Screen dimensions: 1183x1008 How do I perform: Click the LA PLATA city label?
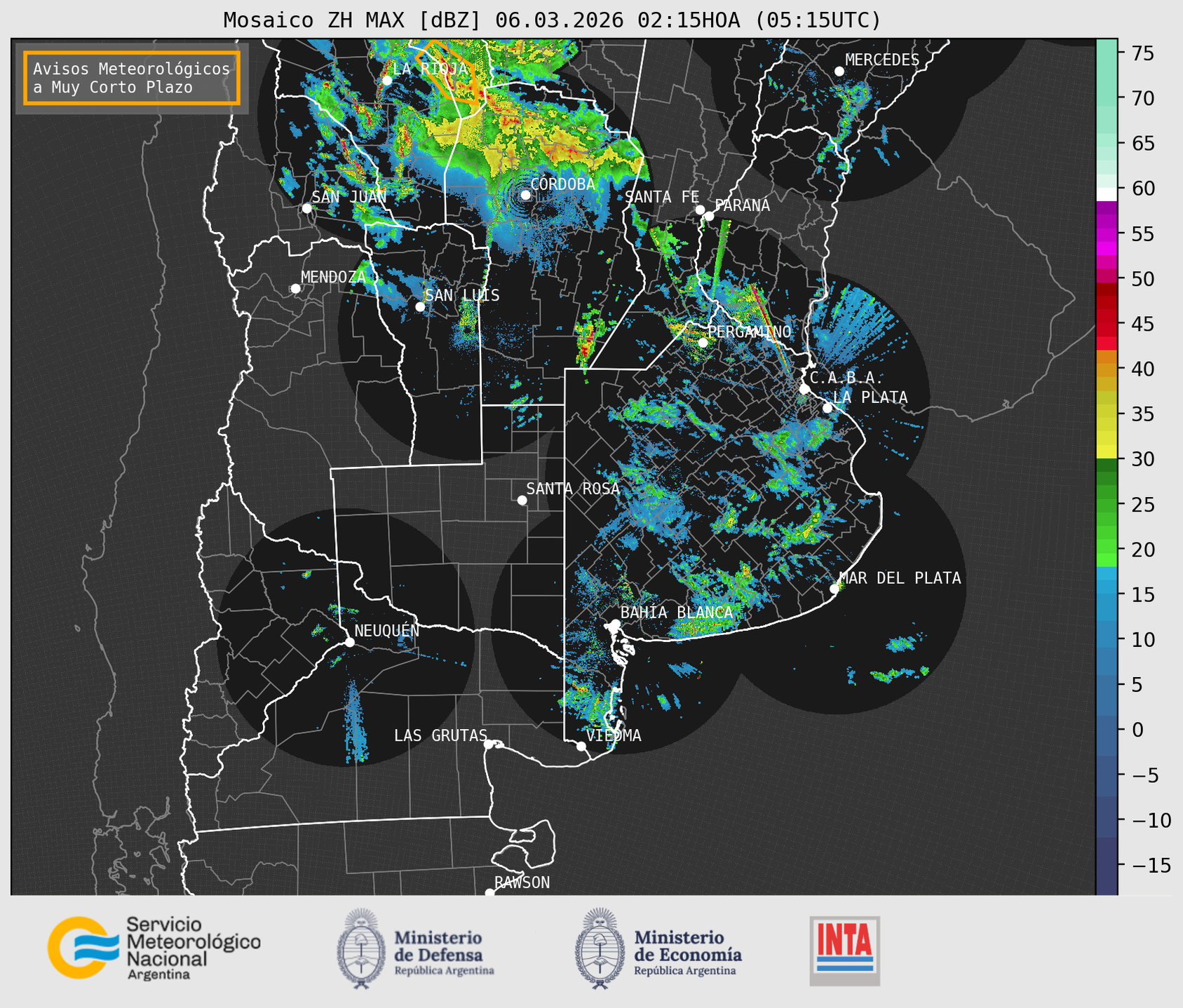click(870, 397)
